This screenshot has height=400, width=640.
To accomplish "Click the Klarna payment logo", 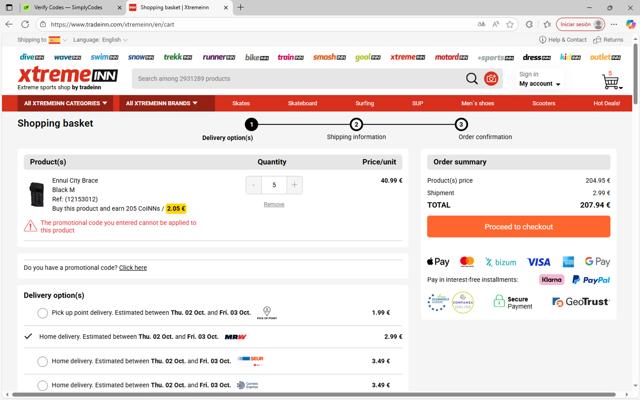I will (x=551, y=280).
